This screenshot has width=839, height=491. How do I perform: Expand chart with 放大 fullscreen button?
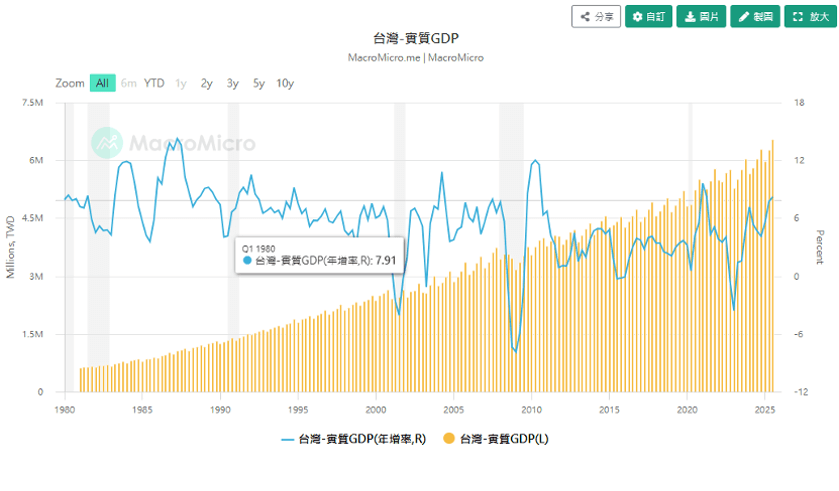click(809, 17)
